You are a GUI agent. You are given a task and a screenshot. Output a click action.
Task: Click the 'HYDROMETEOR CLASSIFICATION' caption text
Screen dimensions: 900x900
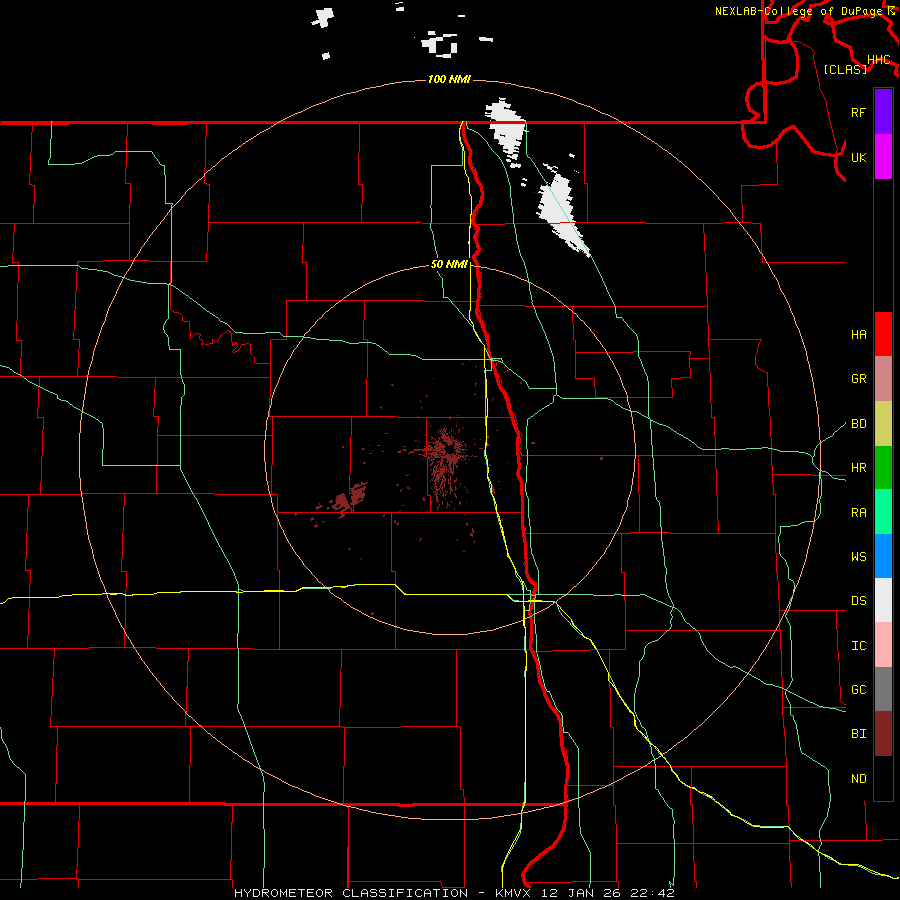pos(351,893)
